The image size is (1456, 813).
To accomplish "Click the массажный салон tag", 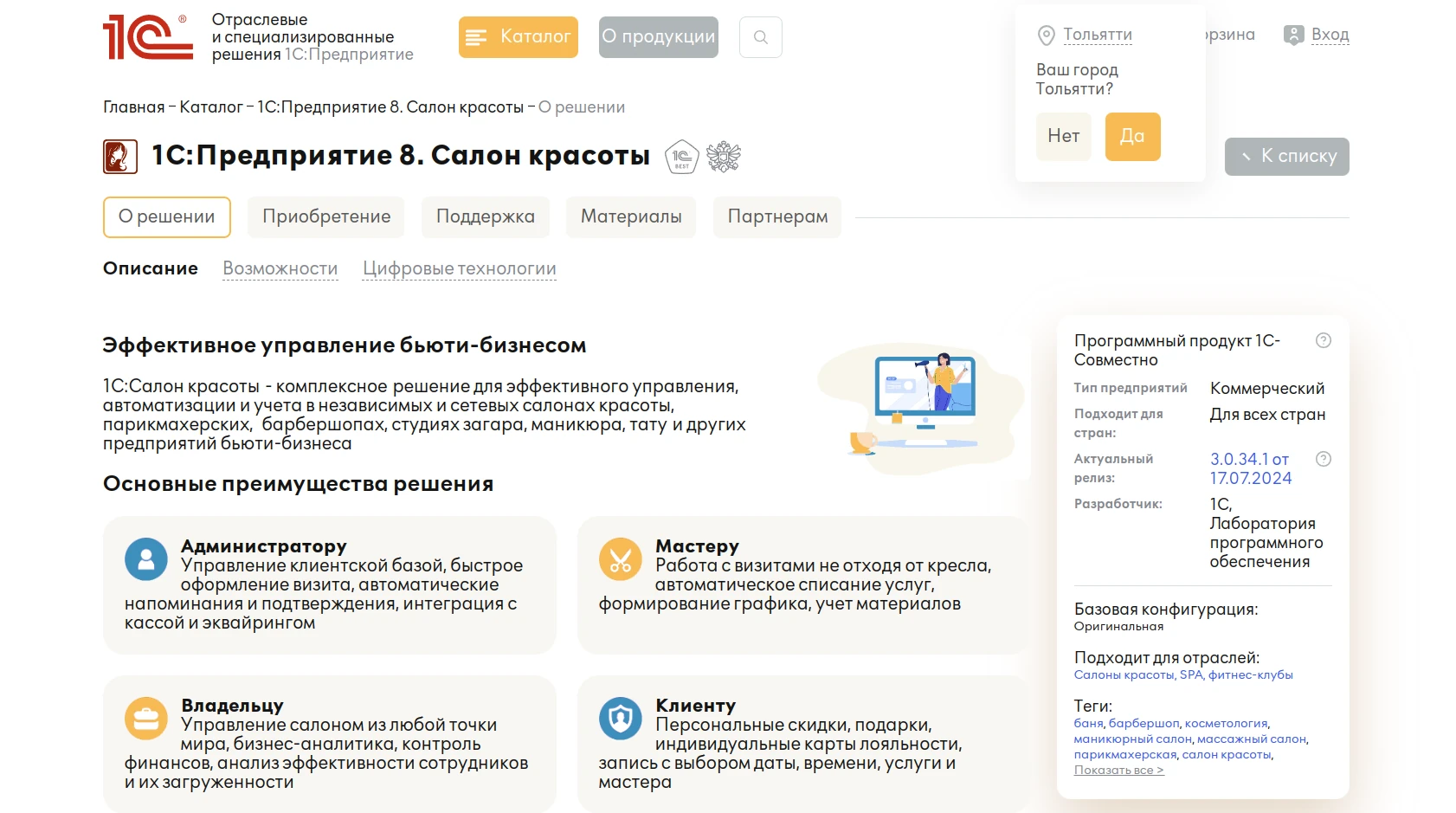I will 1252,739.
